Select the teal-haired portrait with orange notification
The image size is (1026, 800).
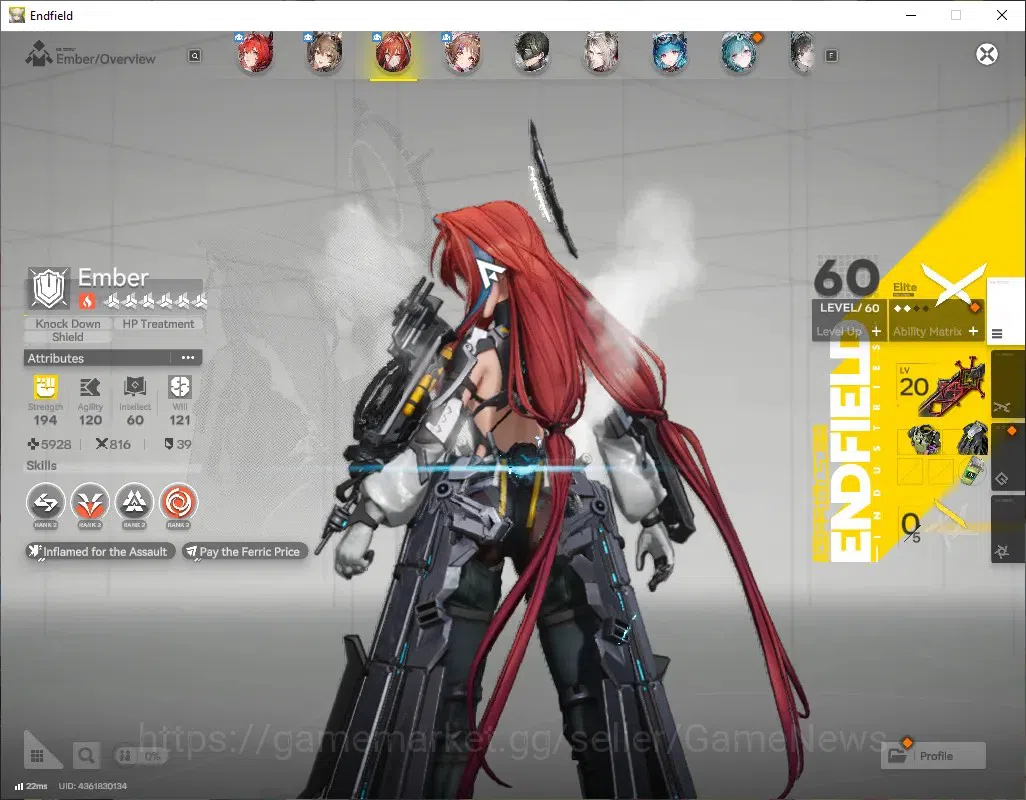[x=739, y=52]
